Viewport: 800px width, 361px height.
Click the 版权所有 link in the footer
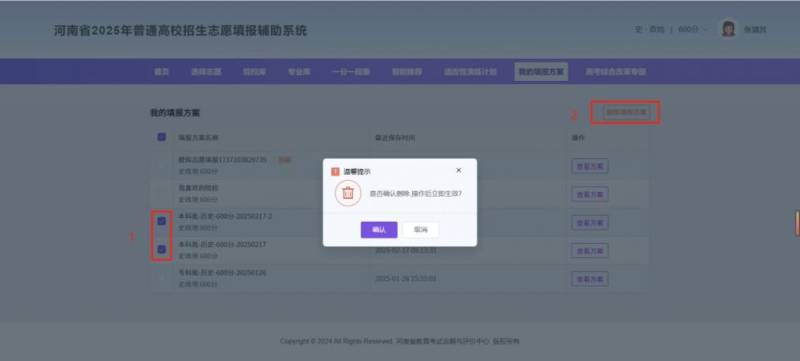(x=506, y=341)
